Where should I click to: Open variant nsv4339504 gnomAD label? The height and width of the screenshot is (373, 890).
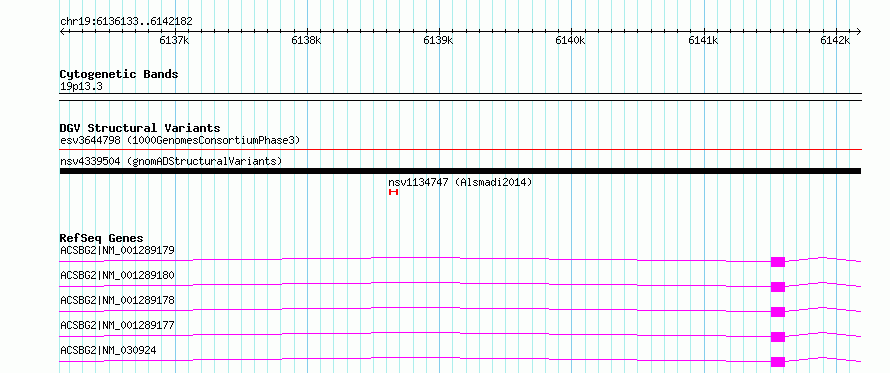pyautogui.click(x=171, y=161)
